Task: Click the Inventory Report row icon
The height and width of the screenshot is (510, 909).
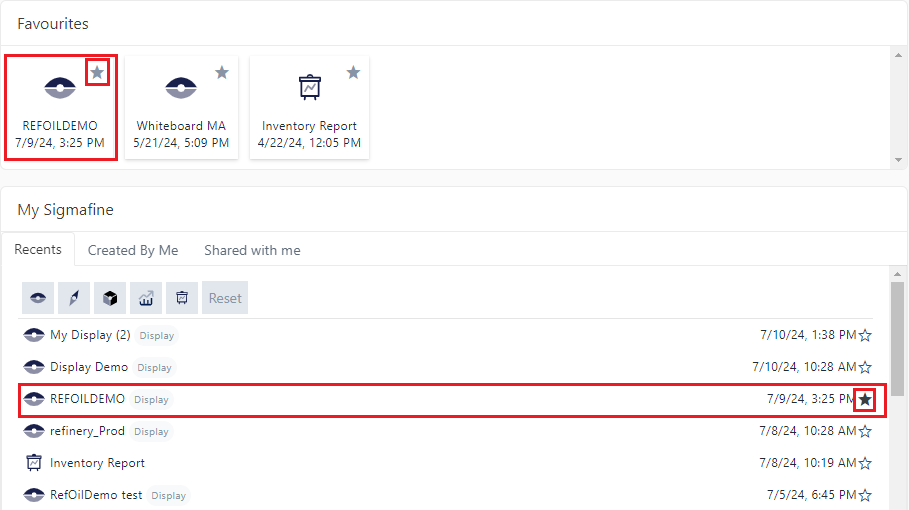Action: click(34, 463)
